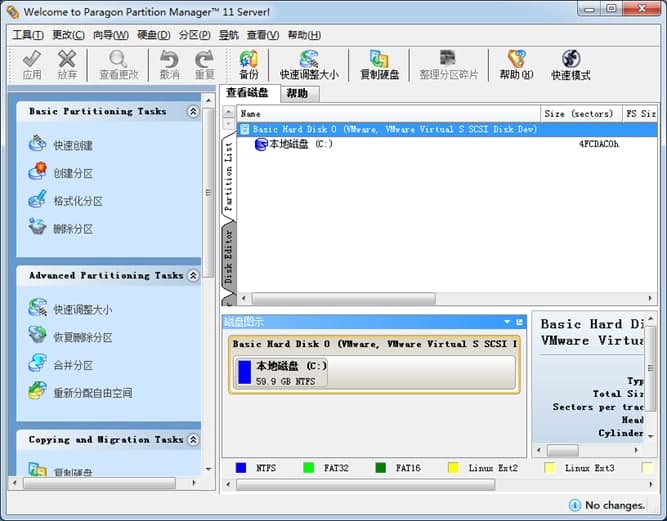Click sidebar Express Resize (快速调整大小) icon
Viewport: 667px width, 521px height.
[x=37, y=307]
